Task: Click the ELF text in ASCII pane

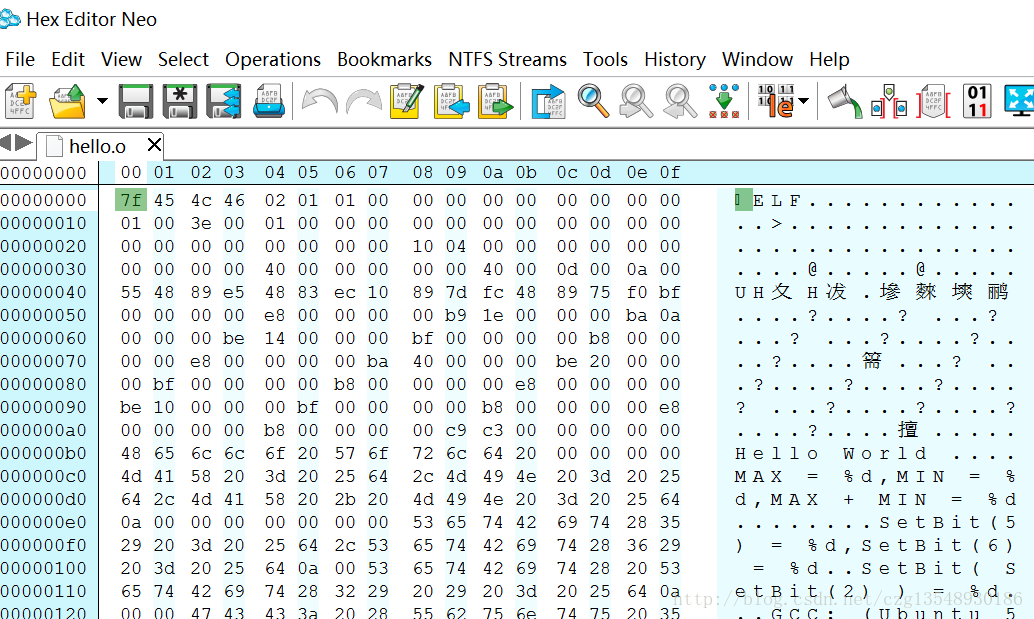Action: (x=777, y=200)
